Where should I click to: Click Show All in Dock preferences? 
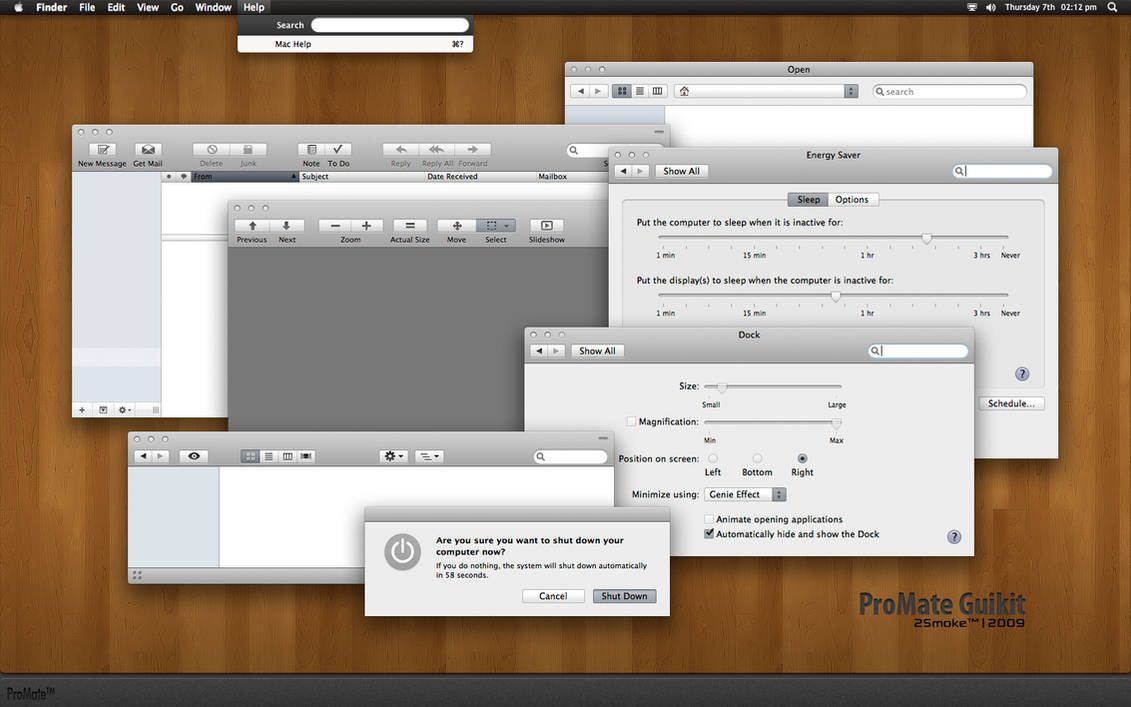[x=597, y=351]
